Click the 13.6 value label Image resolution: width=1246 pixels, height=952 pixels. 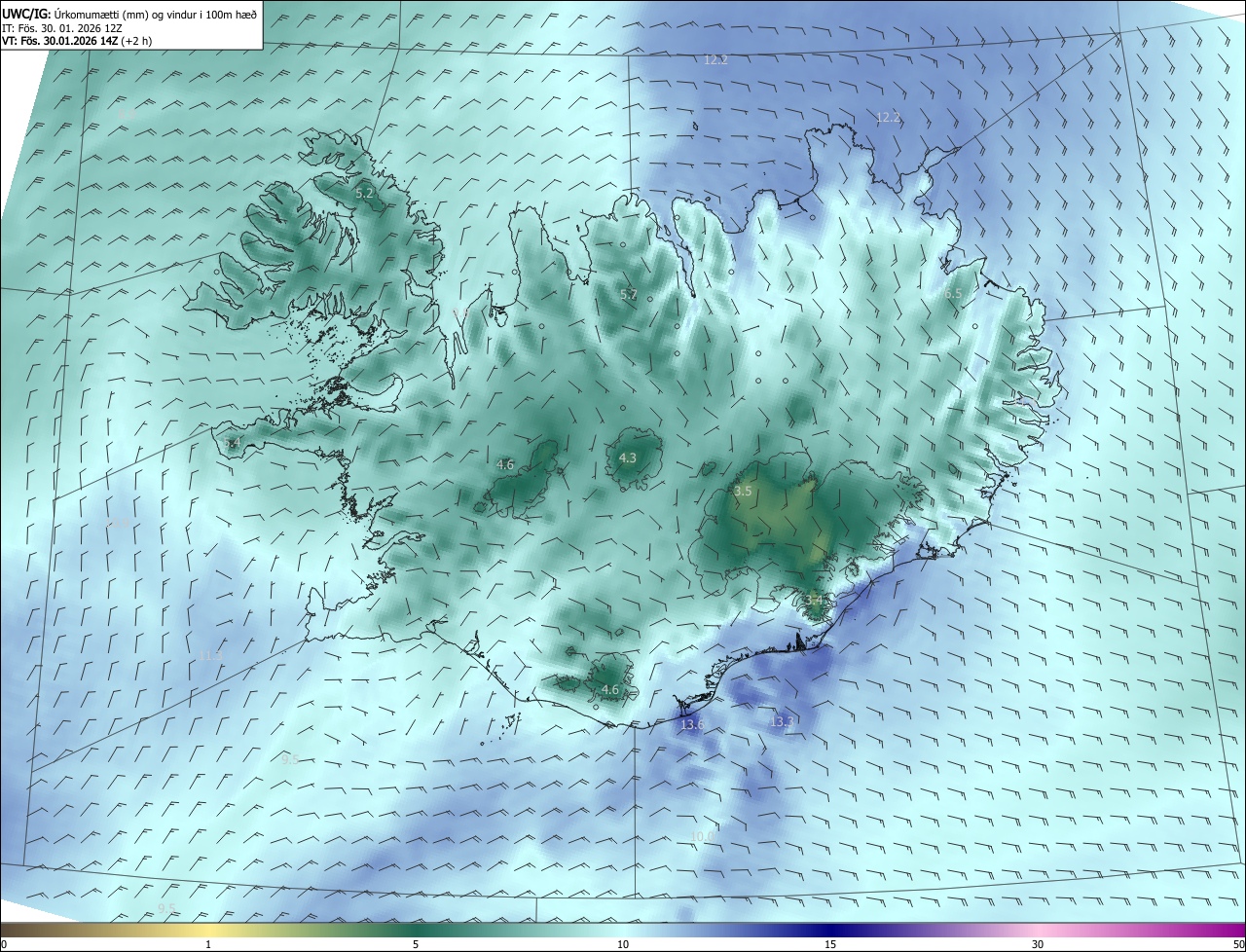click(x=692, y=724)
